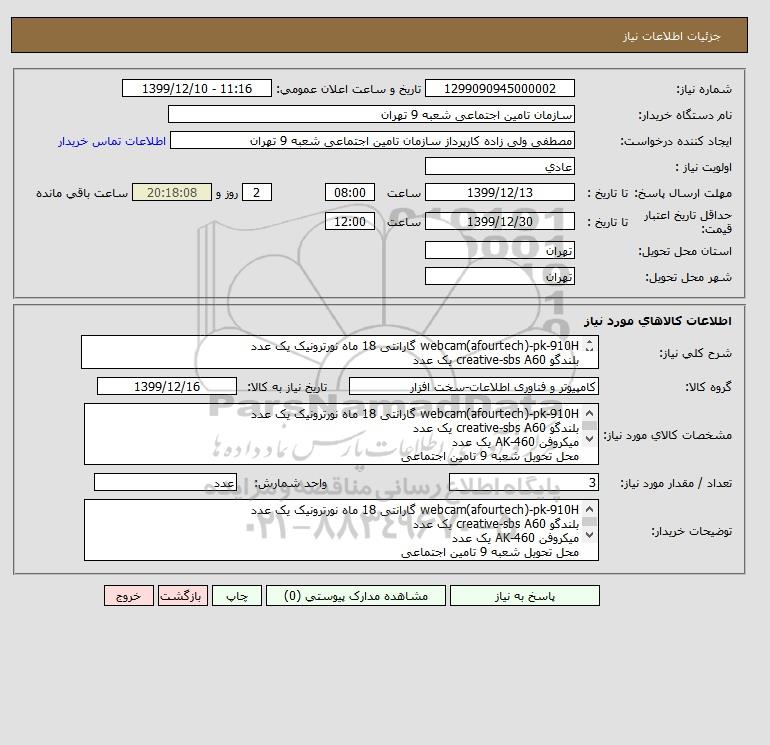Viewport: 770px width, 745px height.
Task: Open 'مشاهده مدارک پیوستی (0)' attachments
Action: pyautogui.click(x=356, y=595)
